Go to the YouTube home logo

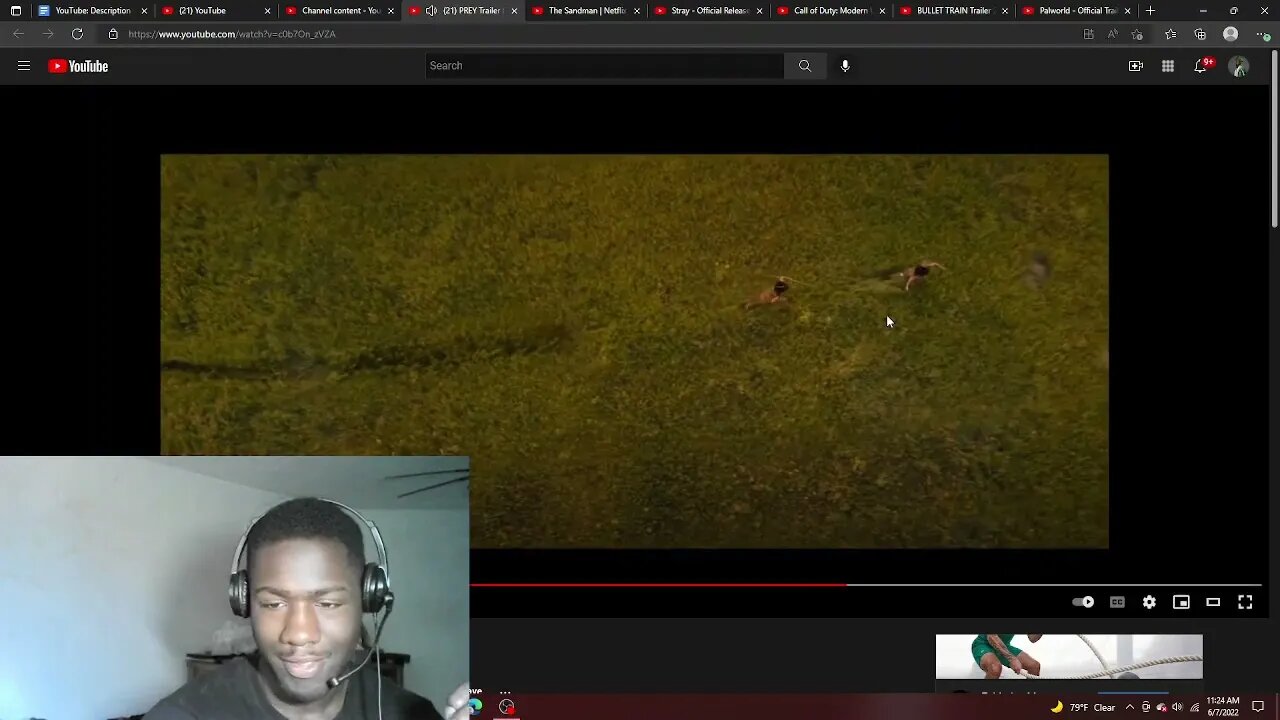[78, 66]
